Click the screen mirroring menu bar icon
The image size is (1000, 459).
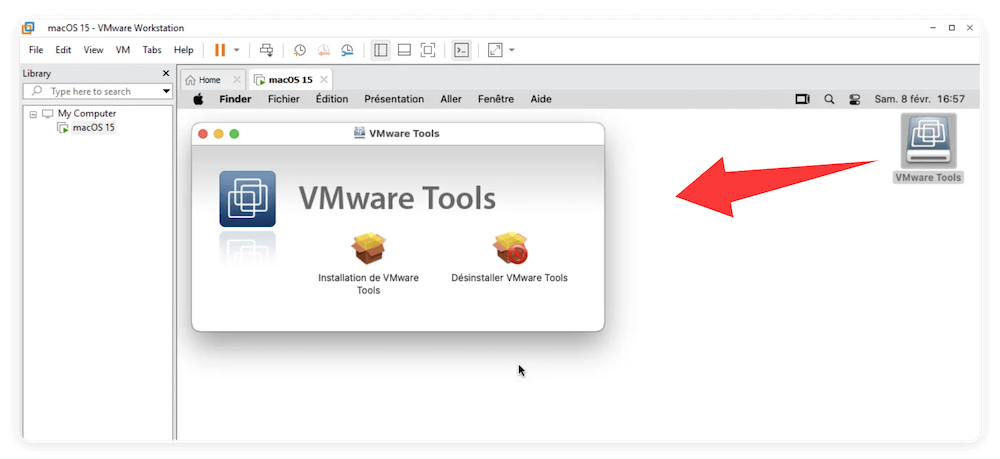point(802,99)
